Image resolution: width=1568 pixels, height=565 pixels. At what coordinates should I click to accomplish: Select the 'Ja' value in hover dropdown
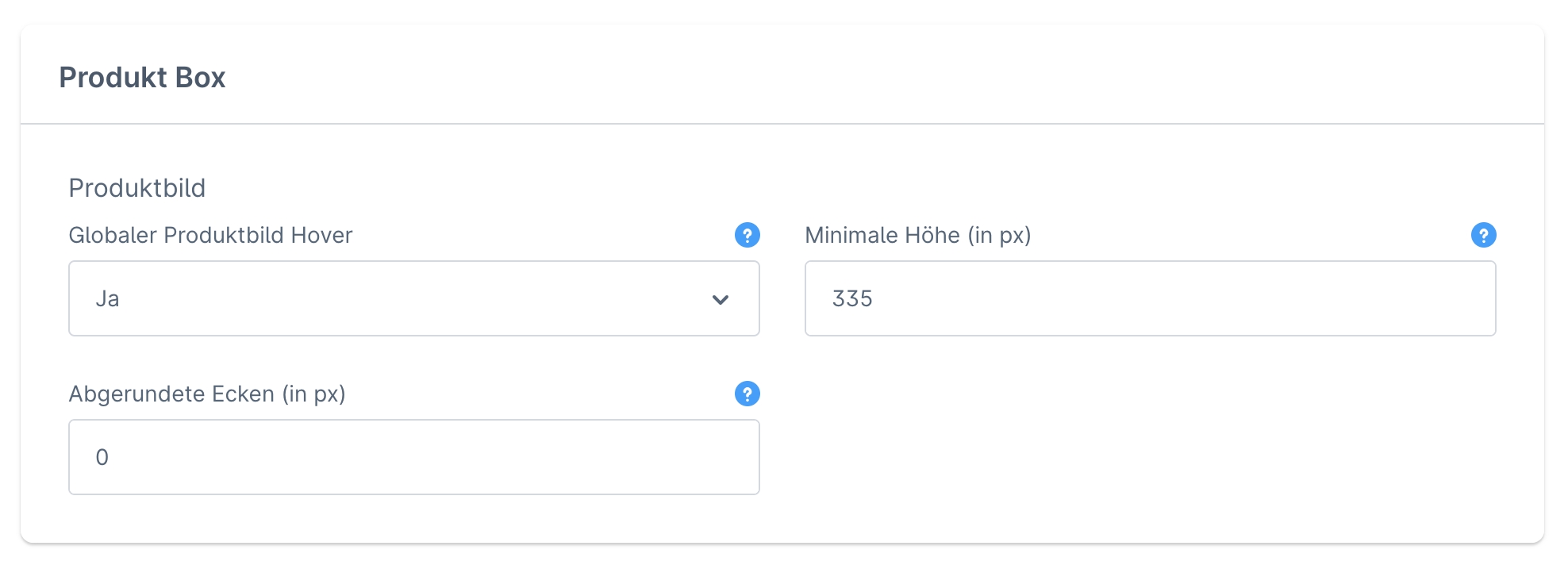point(107,299)
